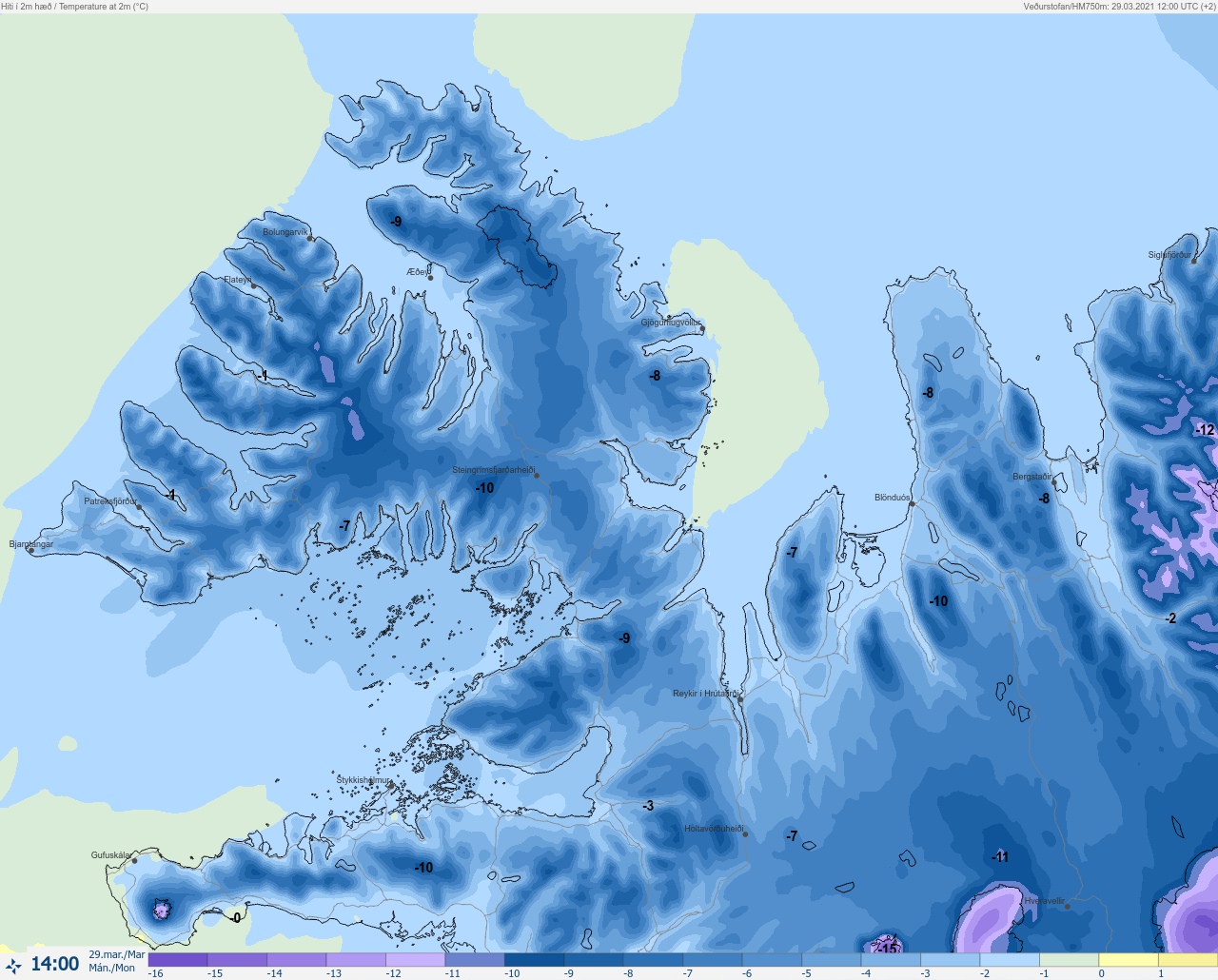The height and width of the screenshot is (980, 1218).
Task: Click the -15 temperature value on the map
Action: pyautogui.click(x=887, y=949)
